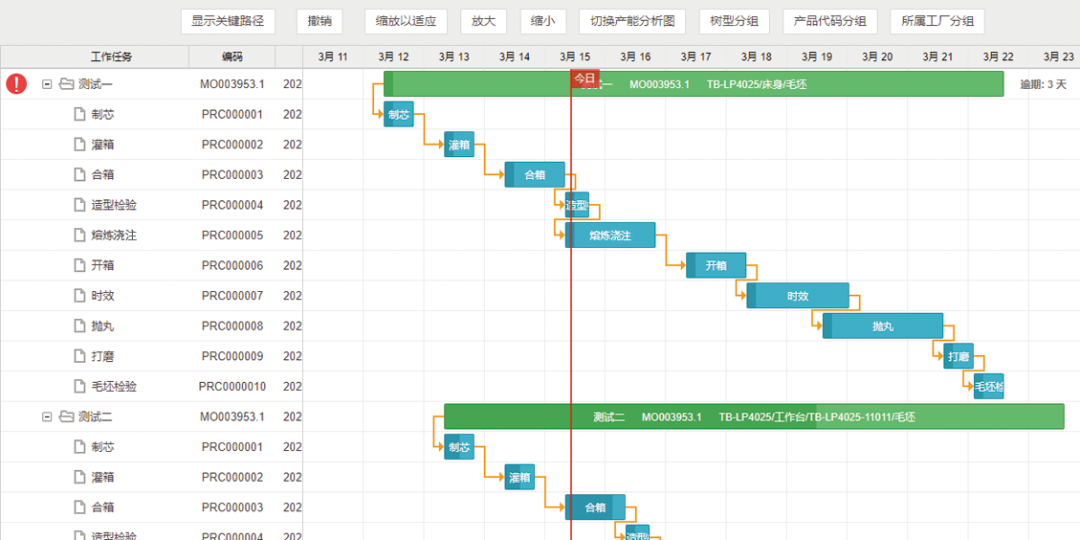Collapse the 测试二 task group
This screenshot has width=1080, height=540.
pos(48,417)
